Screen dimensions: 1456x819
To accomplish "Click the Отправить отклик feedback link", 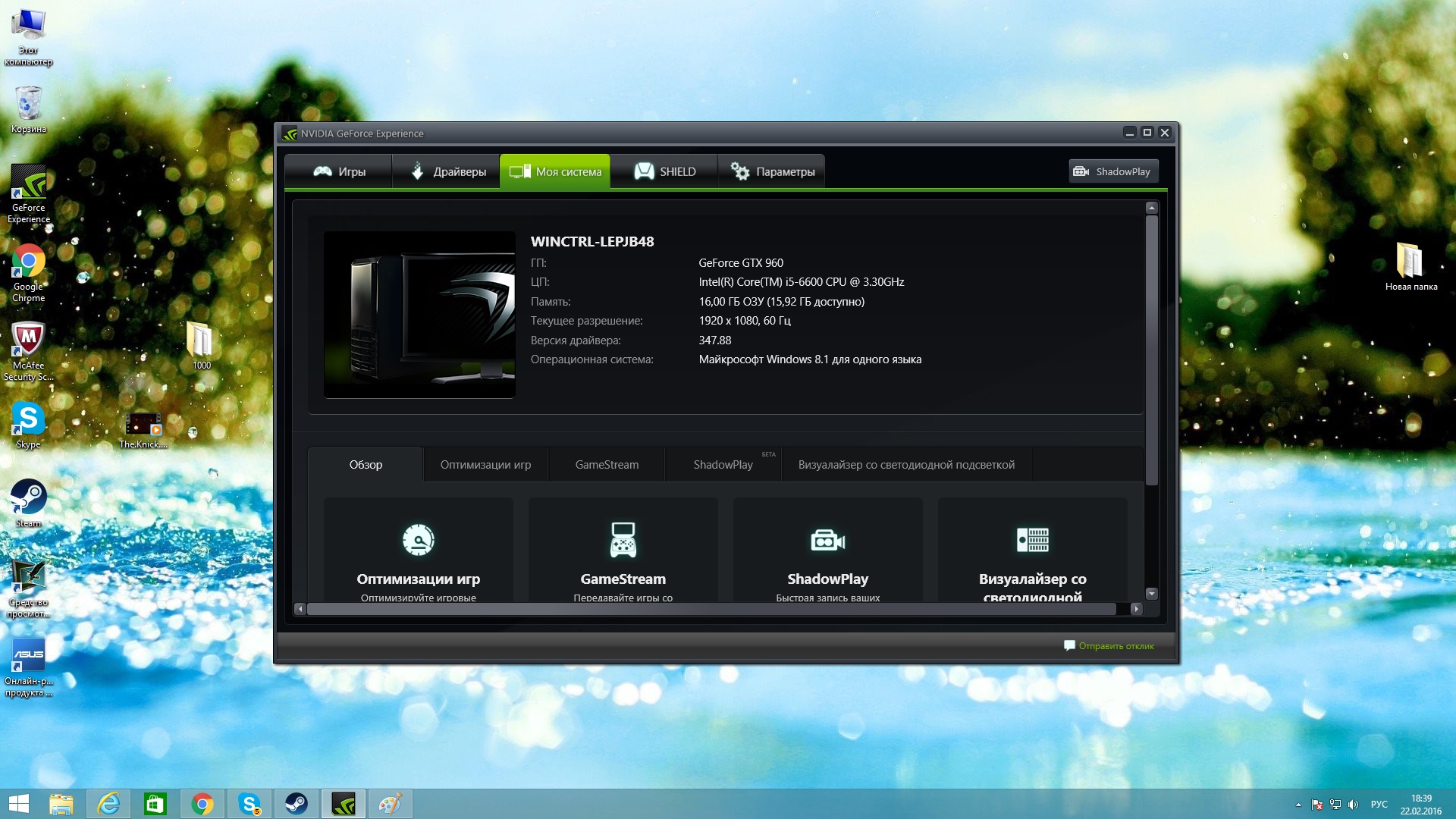I will [1116, 646].
